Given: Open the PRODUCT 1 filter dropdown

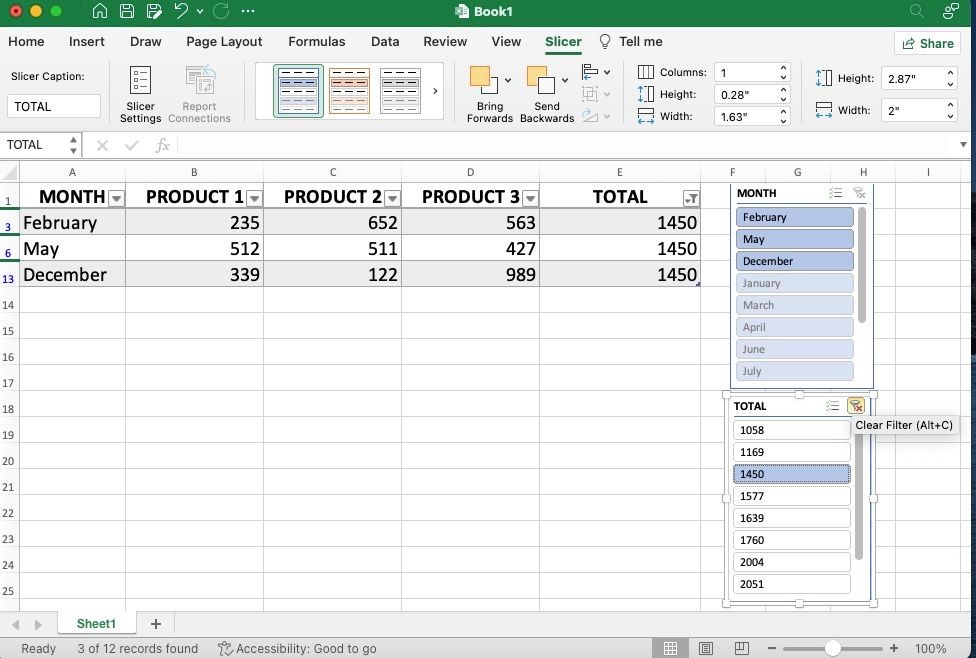Looking at the screenshot, I should [x=254, y=198].
